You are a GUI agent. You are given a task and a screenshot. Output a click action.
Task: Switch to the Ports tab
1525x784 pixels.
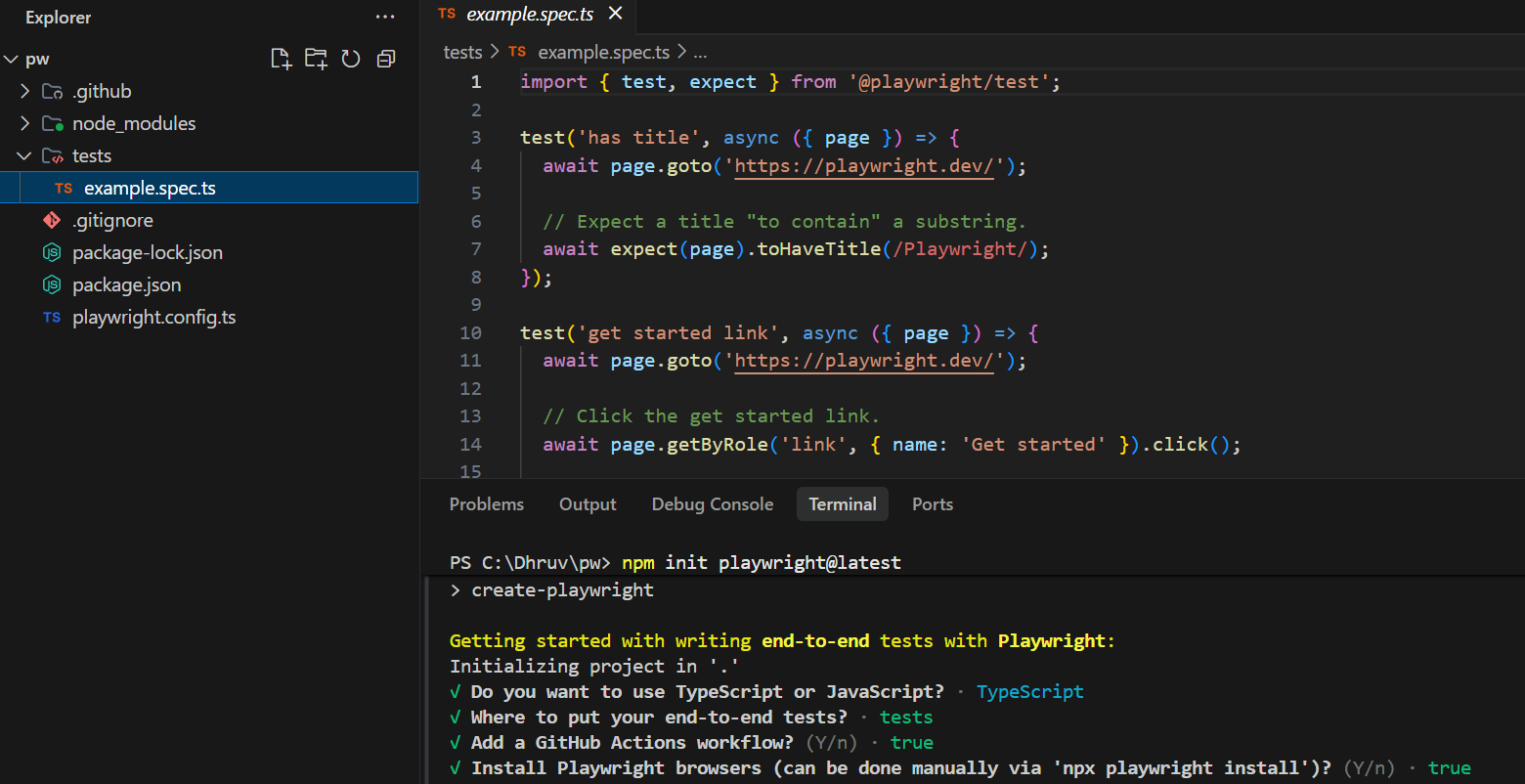[x=932, y=504]
